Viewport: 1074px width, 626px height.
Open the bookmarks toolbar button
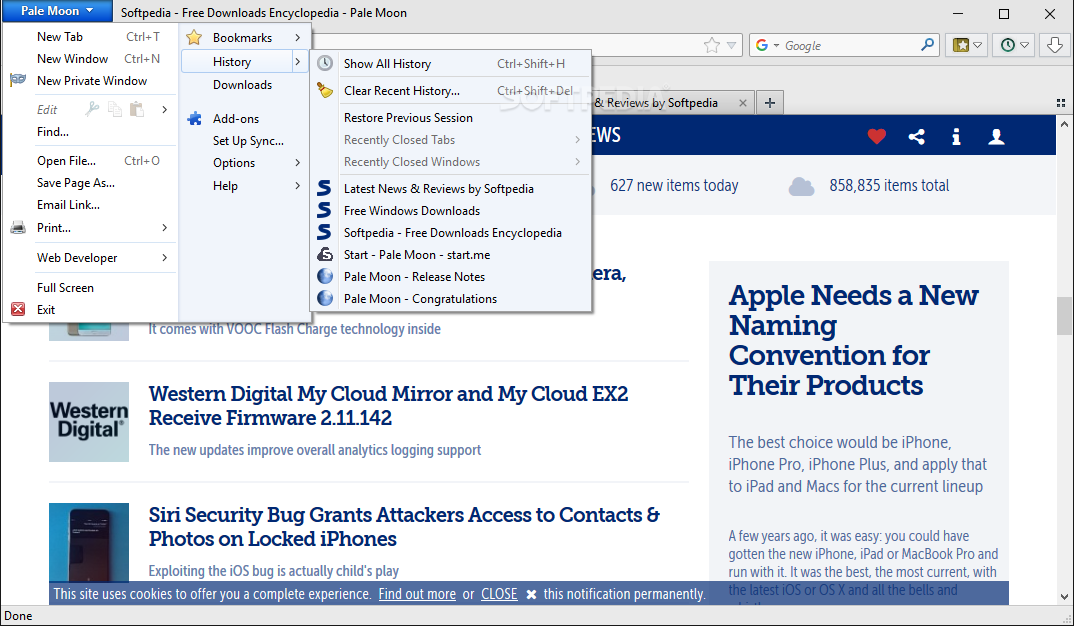pos(967,45)
